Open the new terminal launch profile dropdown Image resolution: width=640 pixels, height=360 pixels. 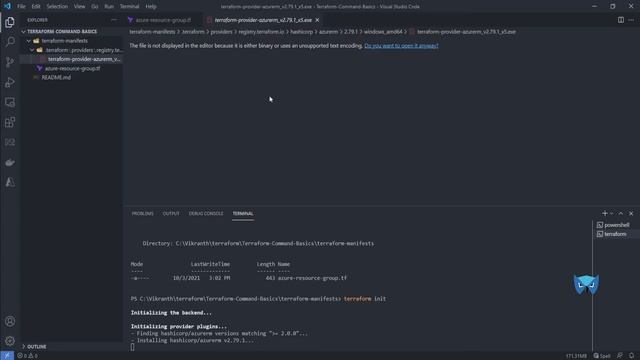(x=611, y=213)
